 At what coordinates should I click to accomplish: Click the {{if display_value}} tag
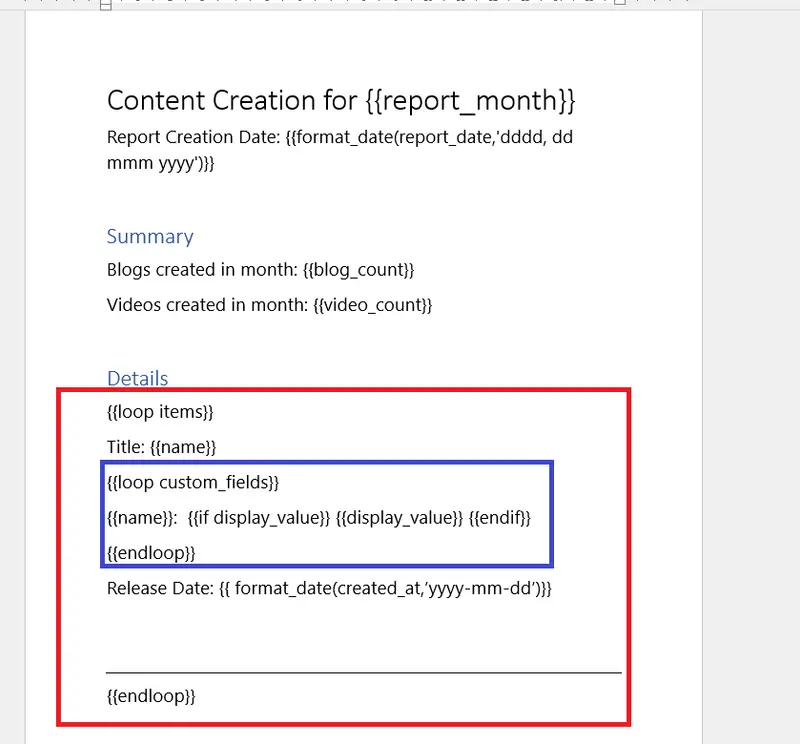point(259,518)
